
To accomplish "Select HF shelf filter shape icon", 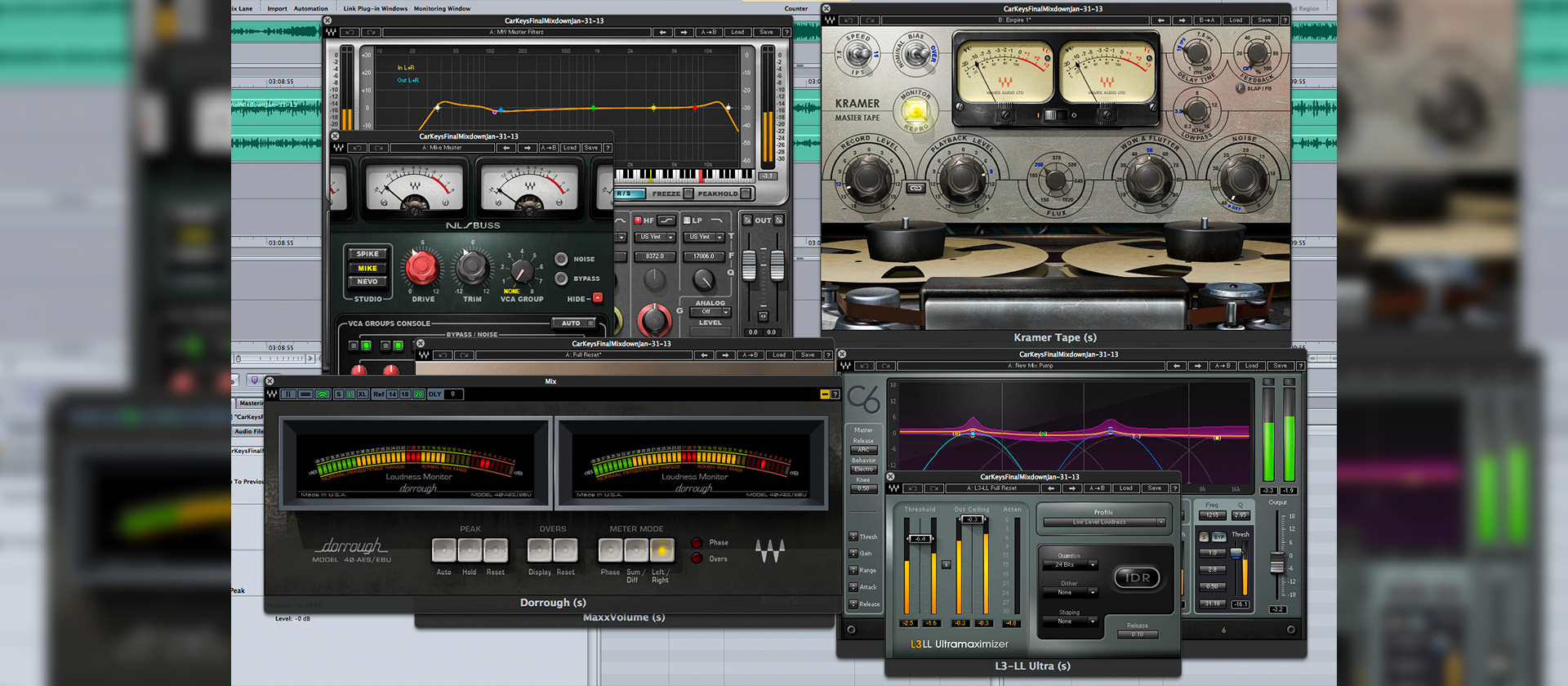I will tap(667, 220).
